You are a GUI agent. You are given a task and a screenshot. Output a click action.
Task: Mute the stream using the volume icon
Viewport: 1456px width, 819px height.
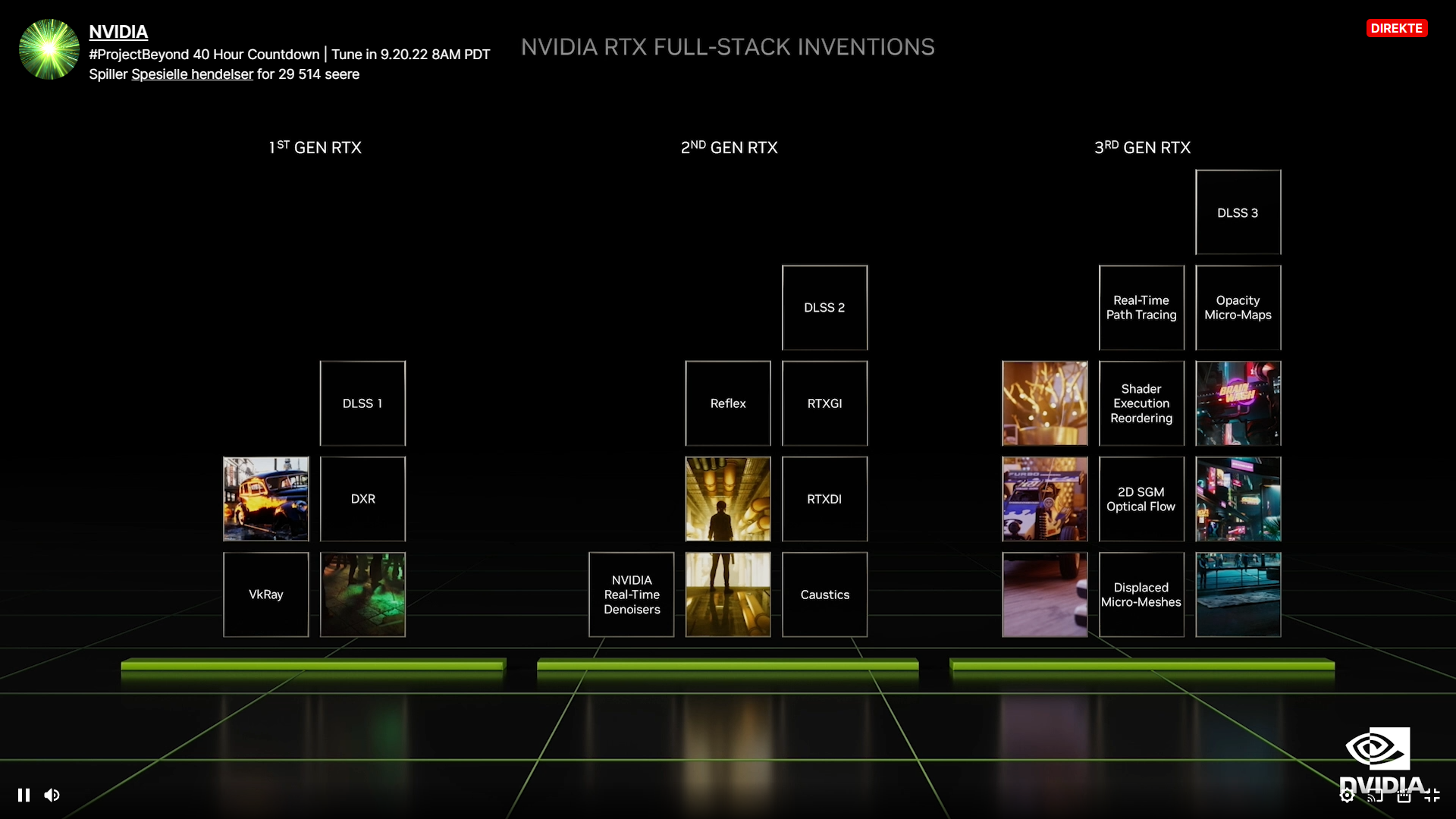coord(52,795)
